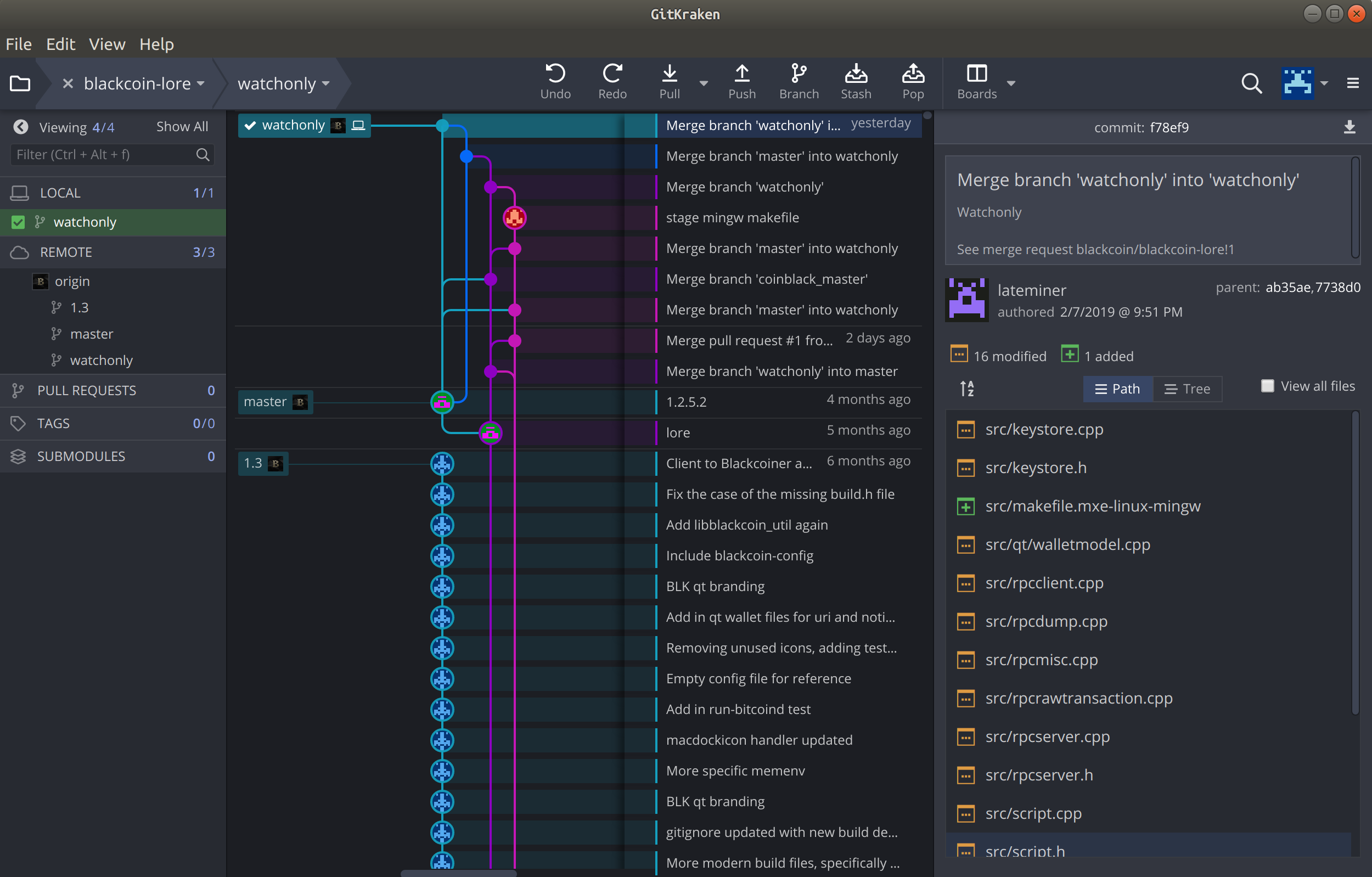1372x877 pixels.
Task: Open the repository folder icon
Action: point(20,84)
